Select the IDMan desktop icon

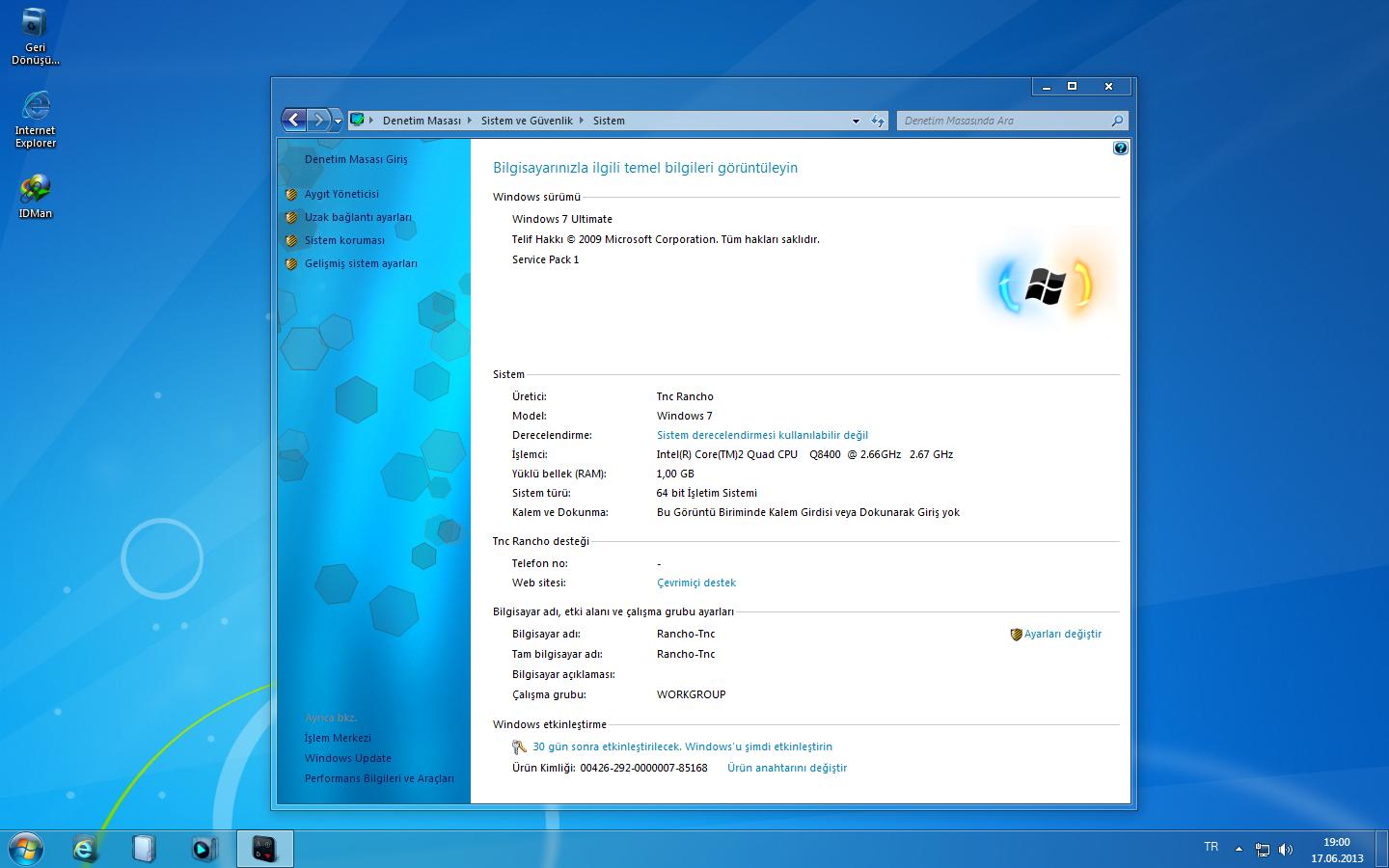pyautogui.click(x=36, y=196)
